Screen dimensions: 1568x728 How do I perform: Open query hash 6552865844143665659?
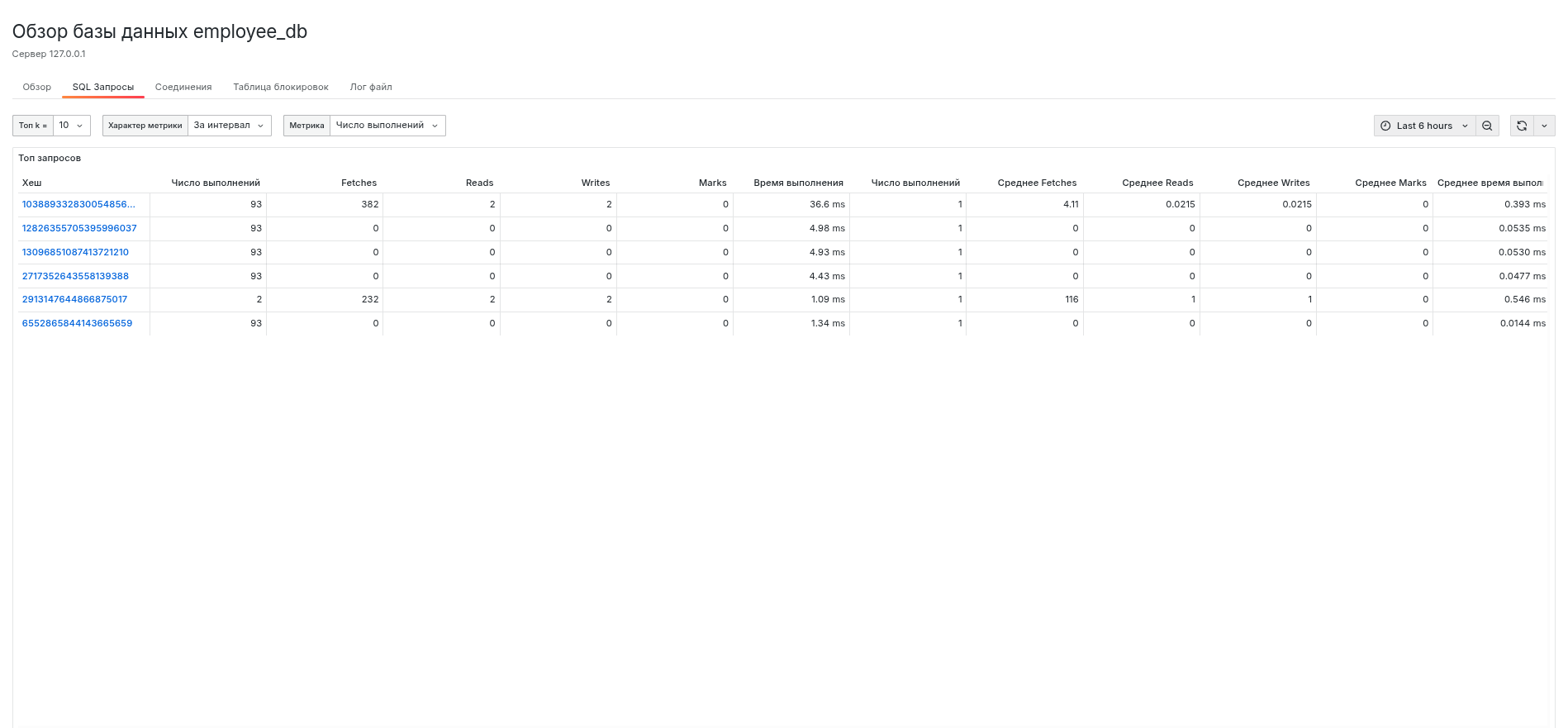pyautogui.click(x=77, y=323)
